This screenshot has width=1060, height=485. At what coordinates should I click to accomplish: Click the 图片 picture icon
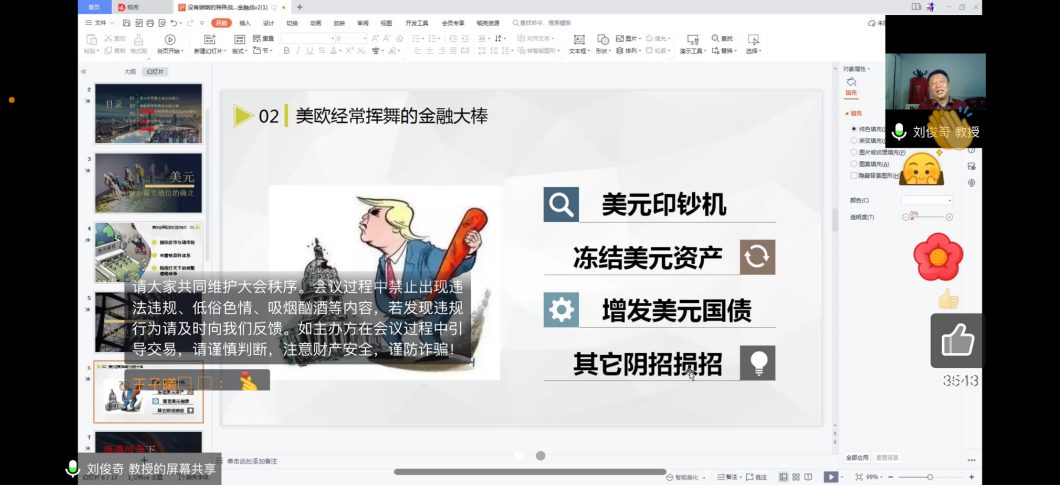tap(620, 39)
